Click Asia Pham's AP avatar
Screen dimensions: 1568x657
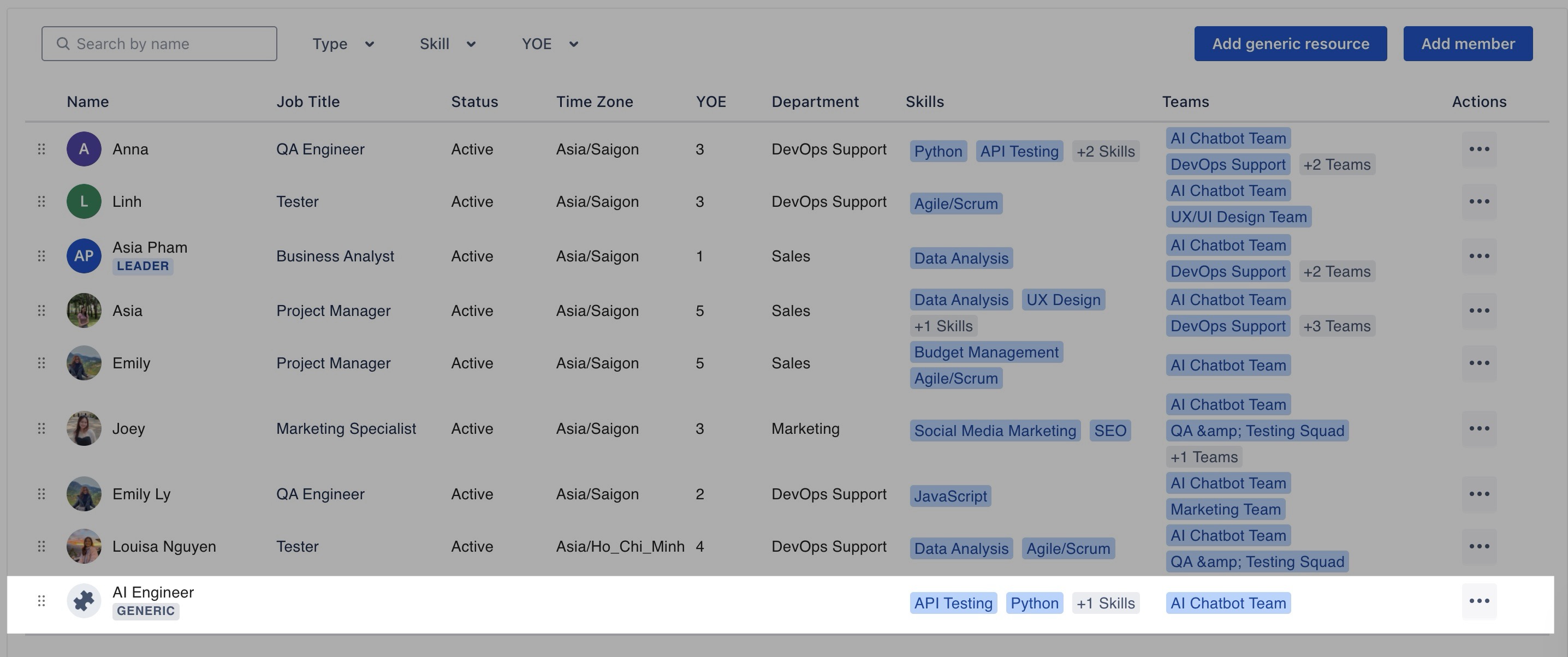pyautogui.click(x=84, y=256)
